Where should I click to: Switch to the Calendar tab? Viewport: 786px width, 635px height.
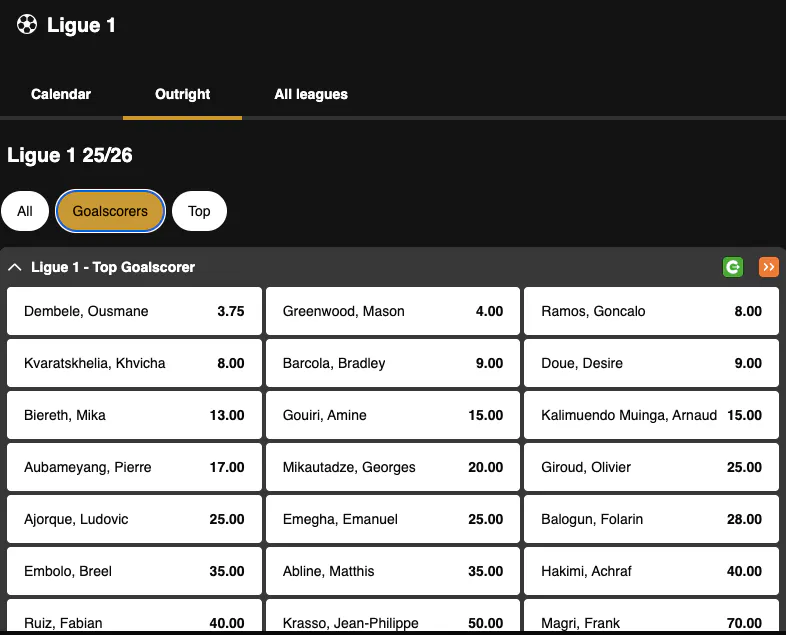coord(61,94)
